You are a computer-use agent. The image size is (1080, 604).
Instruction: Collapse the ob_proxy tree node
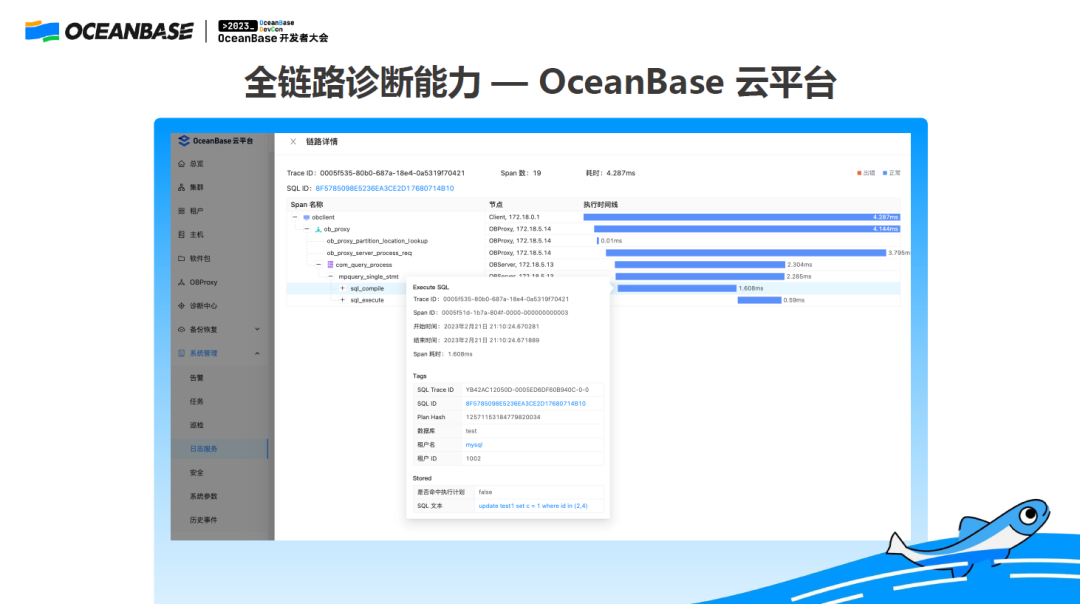tap(307, 229)
